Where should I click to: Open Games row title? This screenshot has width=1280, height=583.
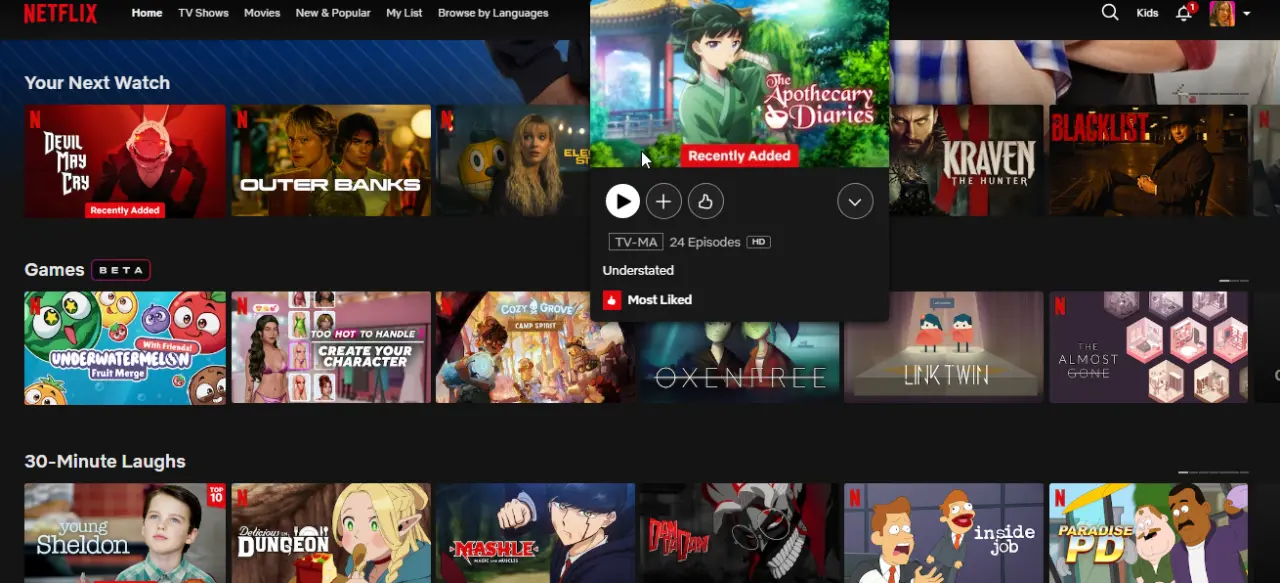click(54, 270)
